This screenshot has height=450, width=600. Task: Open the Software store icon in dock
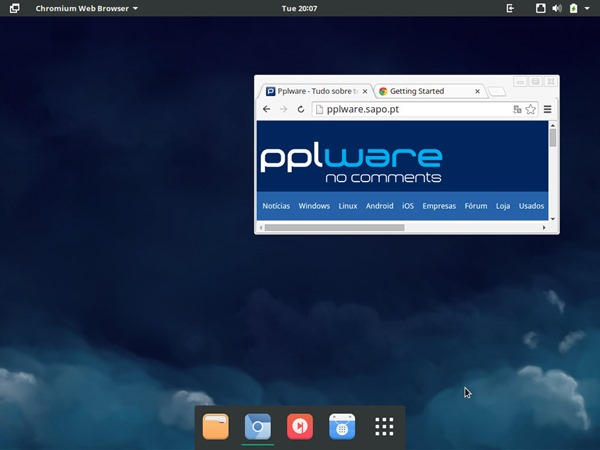(342, 426)
